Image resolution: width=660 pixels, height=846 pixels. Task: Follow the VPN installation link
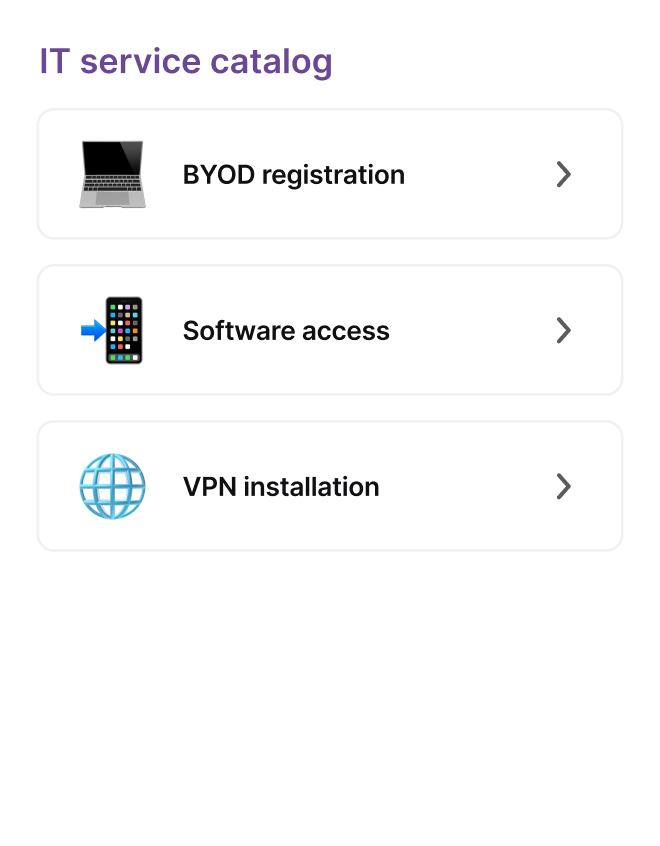coord(281,487)
